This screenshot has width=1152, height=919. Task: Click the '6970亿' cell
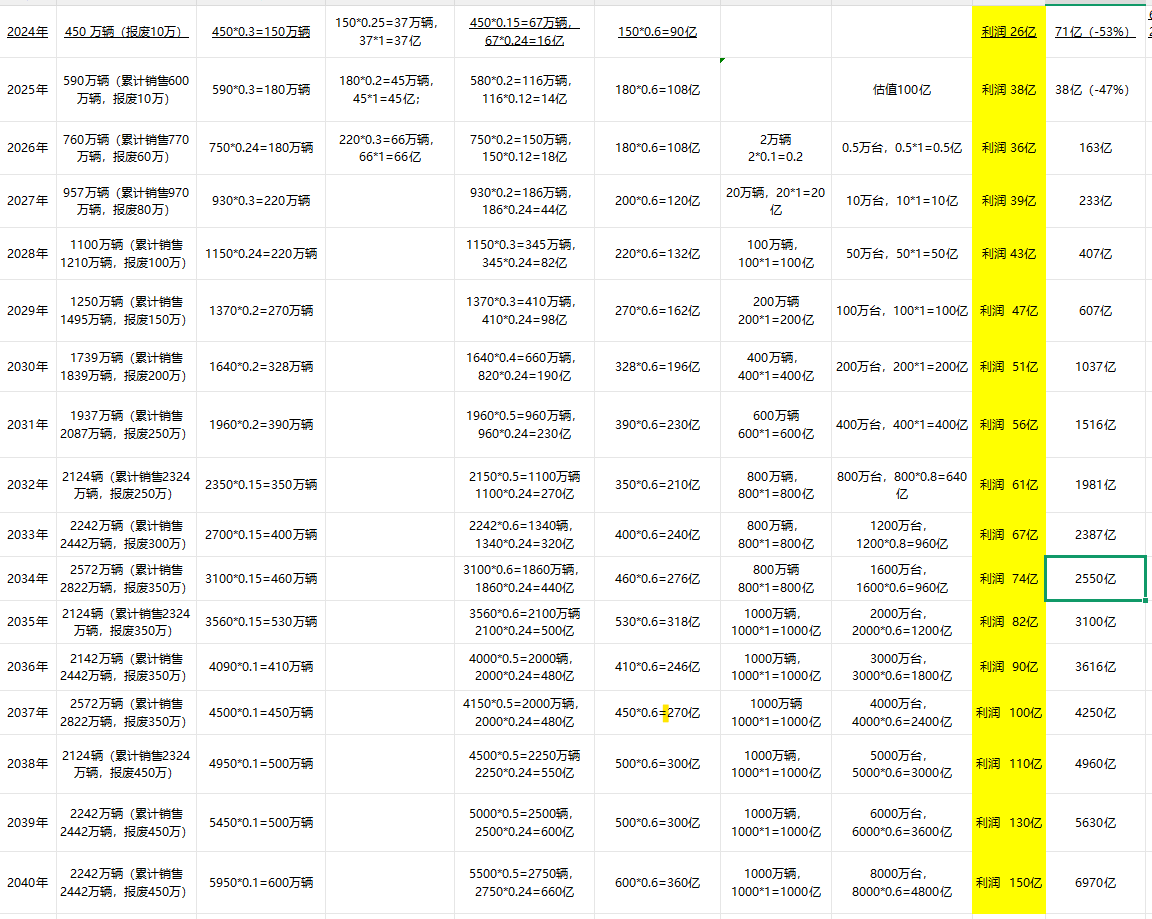1095,882
